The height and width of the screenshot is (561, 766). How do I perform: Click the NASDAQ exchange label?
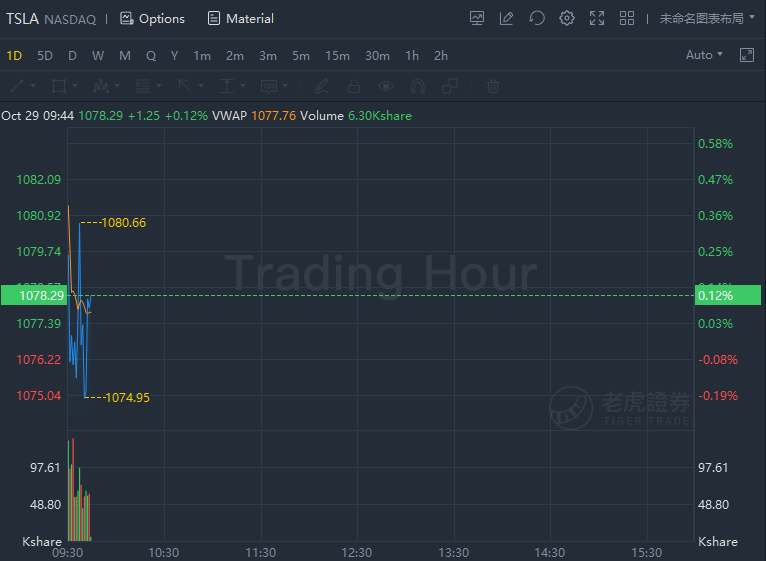coord(70,20)
